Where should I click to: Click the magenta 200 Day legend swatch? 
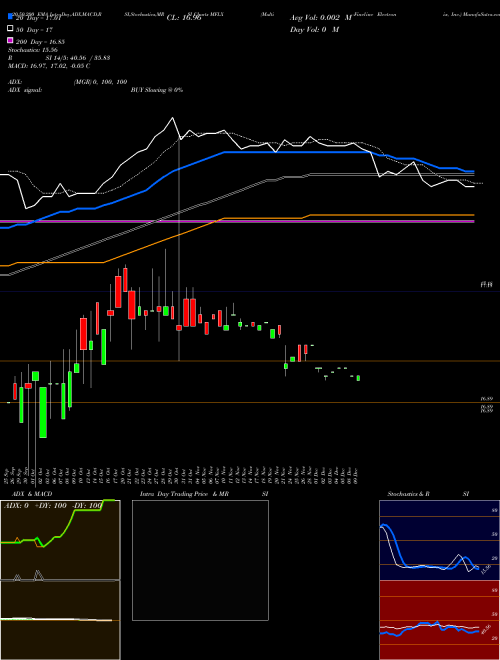(10, 41)
